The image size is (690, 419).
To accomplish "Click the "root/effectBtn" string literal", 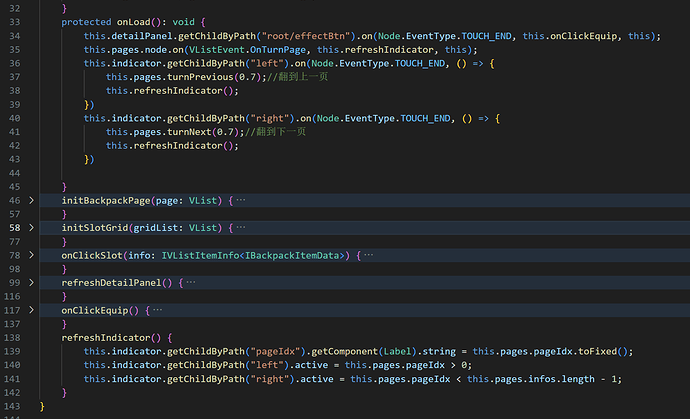I will point(308,36).
